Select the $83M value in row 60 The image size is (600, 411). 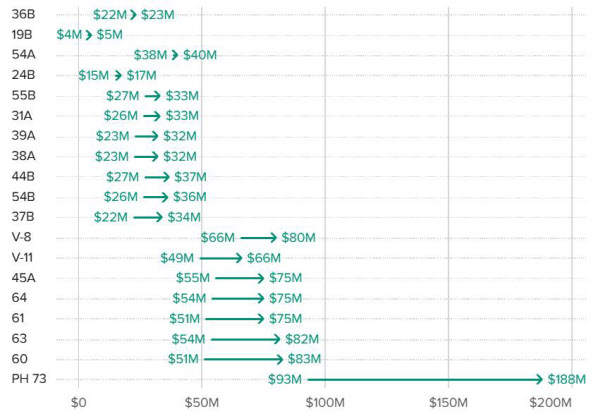(x=303, y=359)
